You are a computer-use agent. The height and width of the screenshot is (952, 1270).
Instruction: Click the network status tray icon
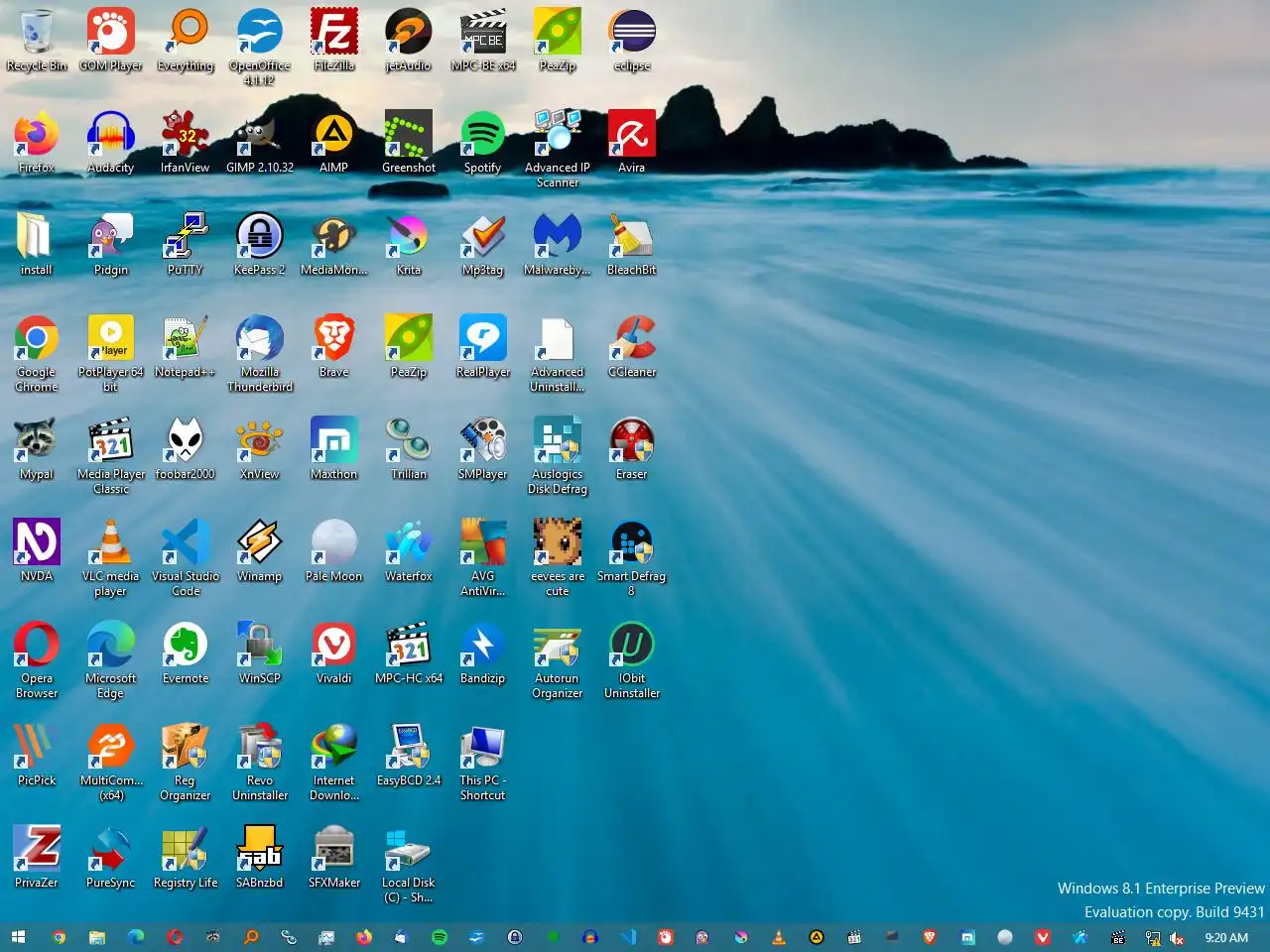click(x=1153, y=938)
